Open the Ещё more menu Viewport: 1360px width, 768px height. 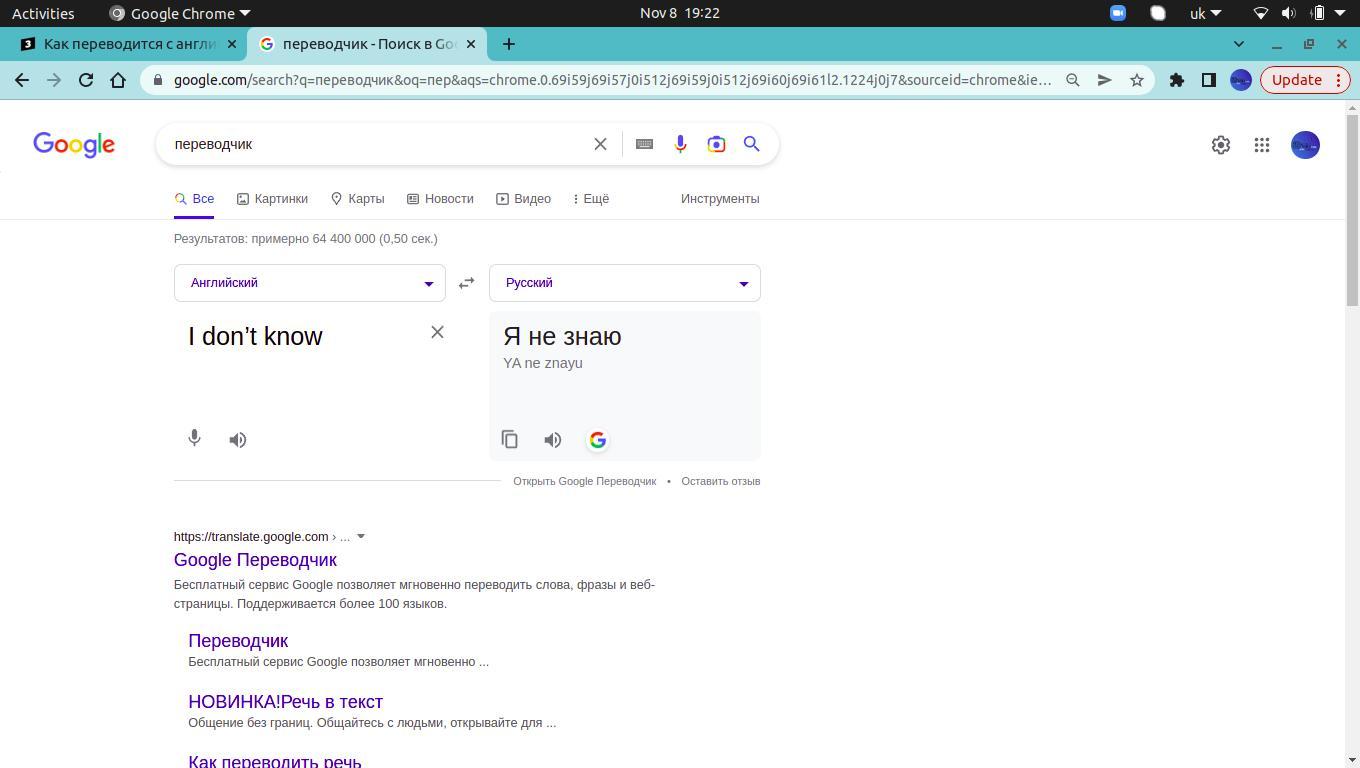[x=591, y=199]
